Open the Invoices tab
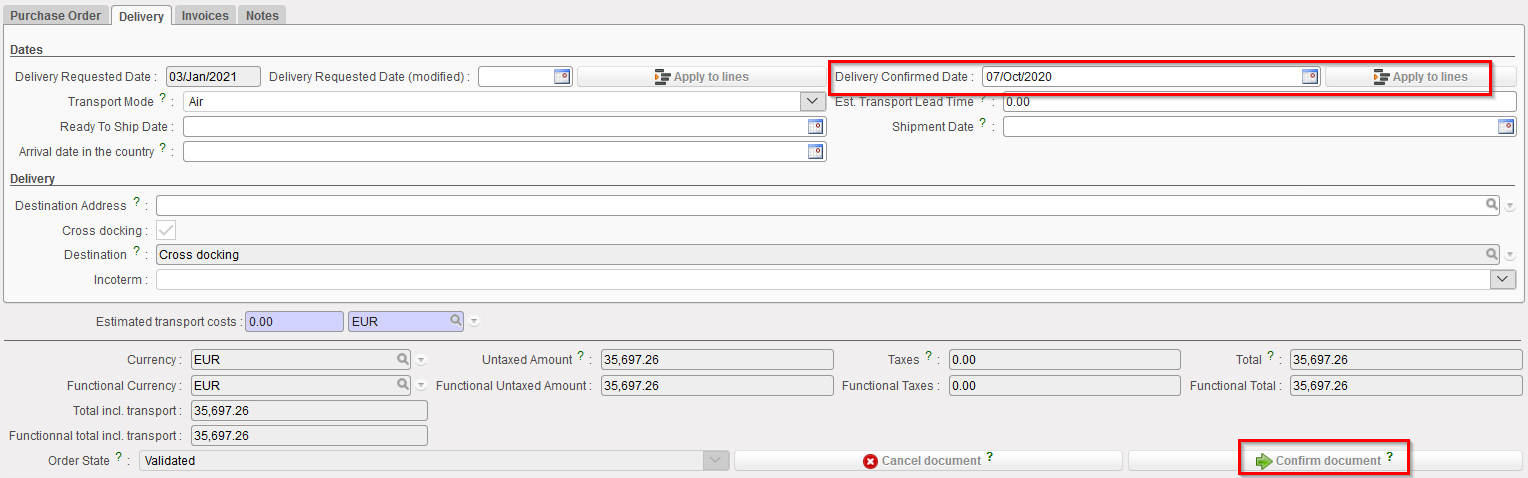Screen dimensions: 1528x478 click(205, 15)
